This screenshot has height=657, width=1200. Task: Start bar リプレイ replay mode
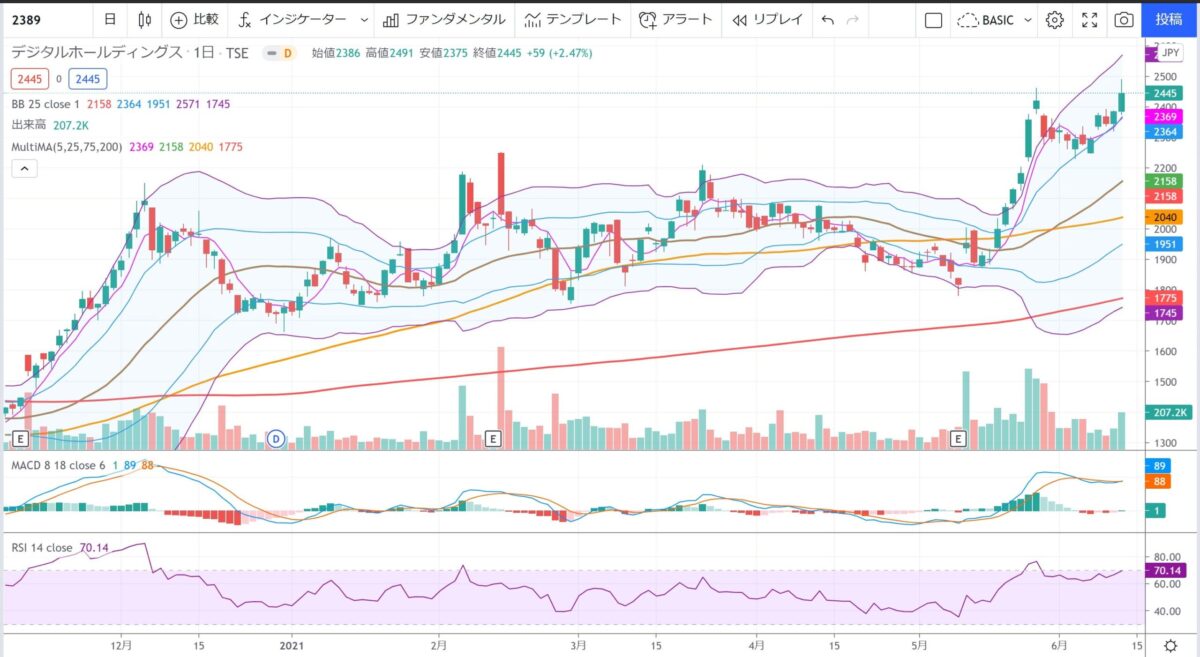tap(767, 19)
